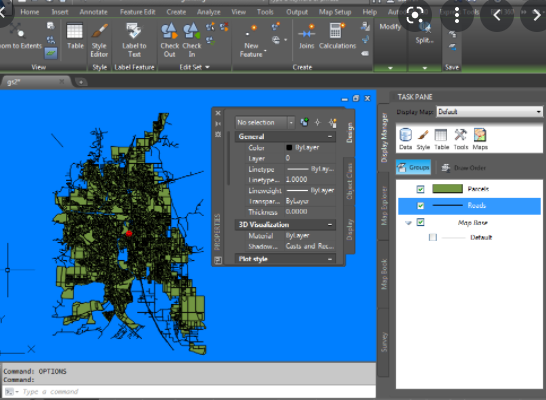Switch to Feature Edit ribbon tab
546x400 pixels.
(137, 12)
